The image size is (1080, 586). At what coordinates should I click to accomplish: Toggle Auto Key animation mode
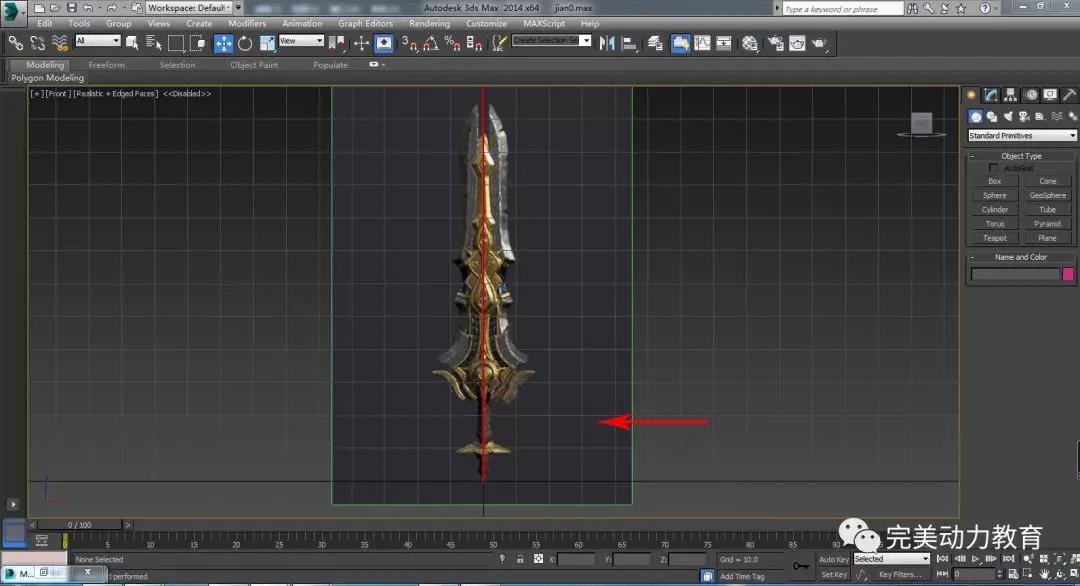coord(833,560)
